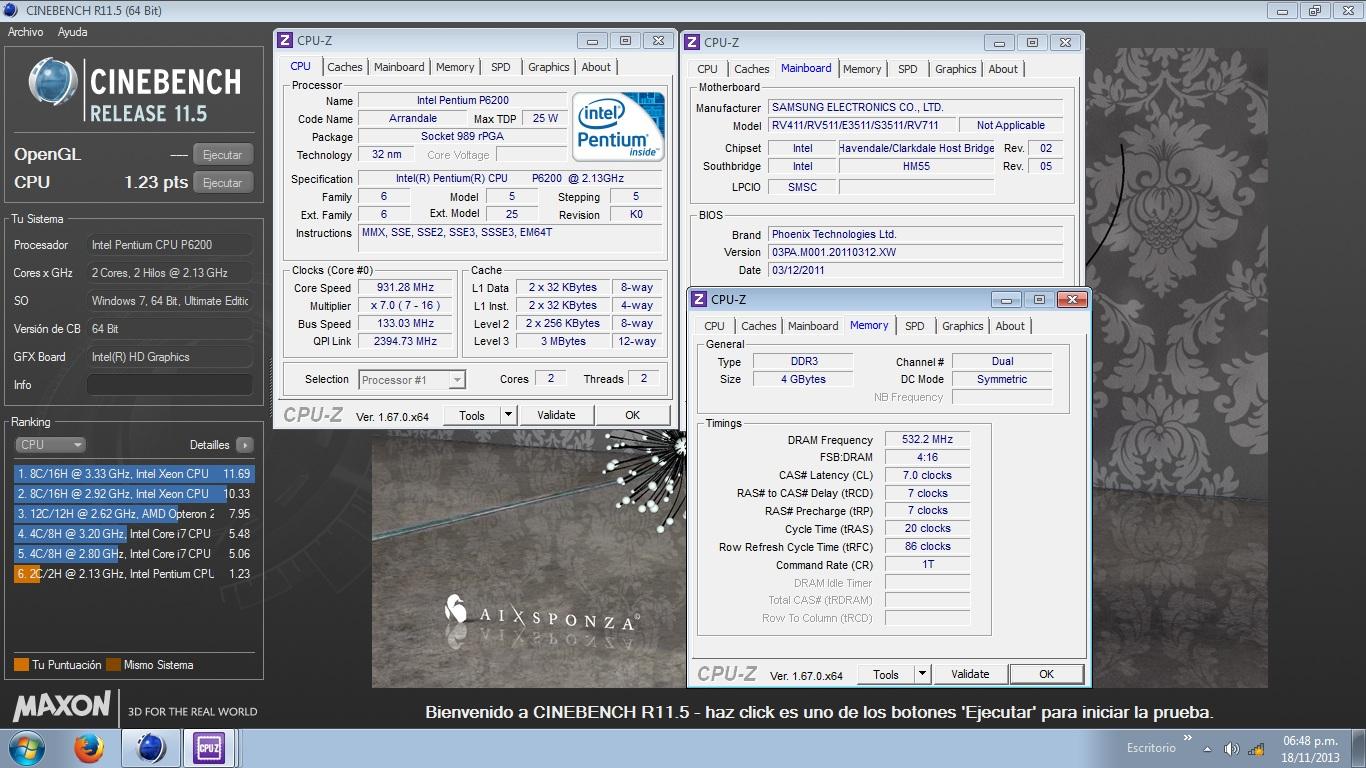The image size is (1366, 768).
Task: Click the brown Mismo Sistema swatch
Action: pos(113,665)
